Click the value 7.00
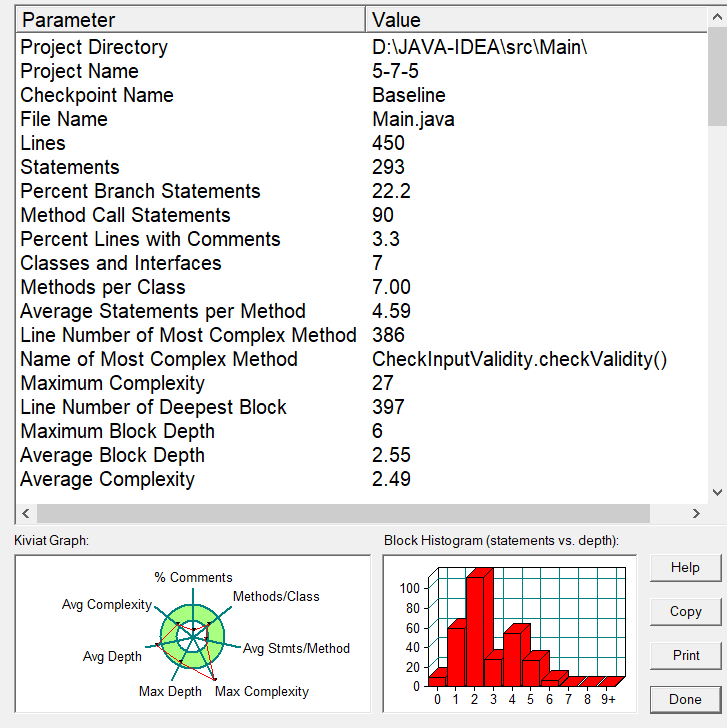 (391, 287)
